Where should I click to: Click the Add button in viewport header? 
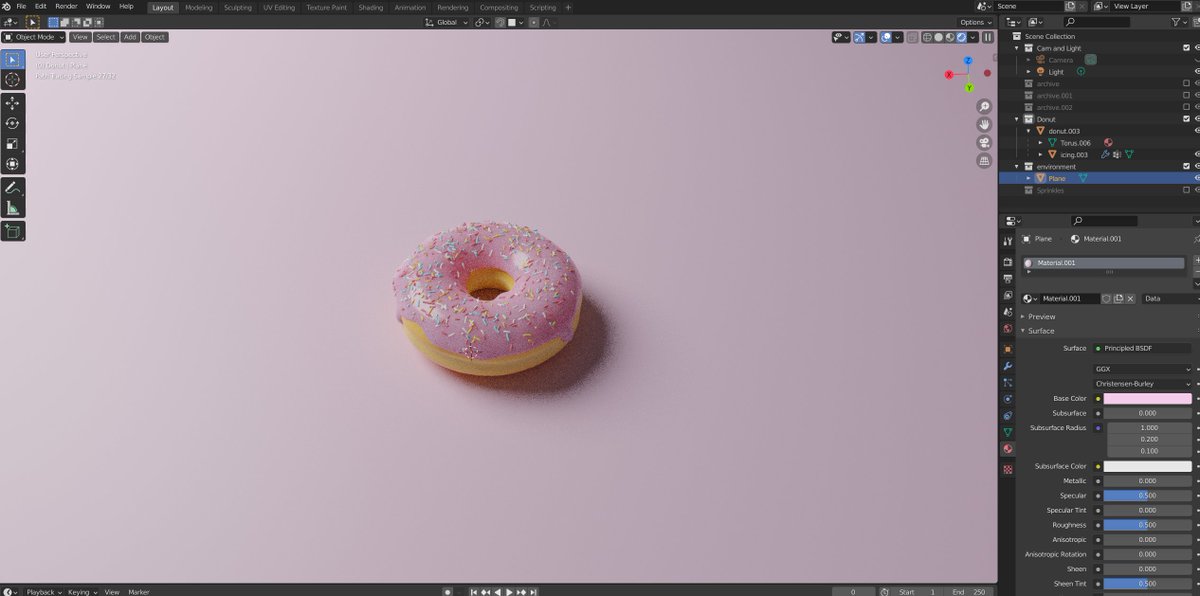pyautogui.click(x=130, y=37)
